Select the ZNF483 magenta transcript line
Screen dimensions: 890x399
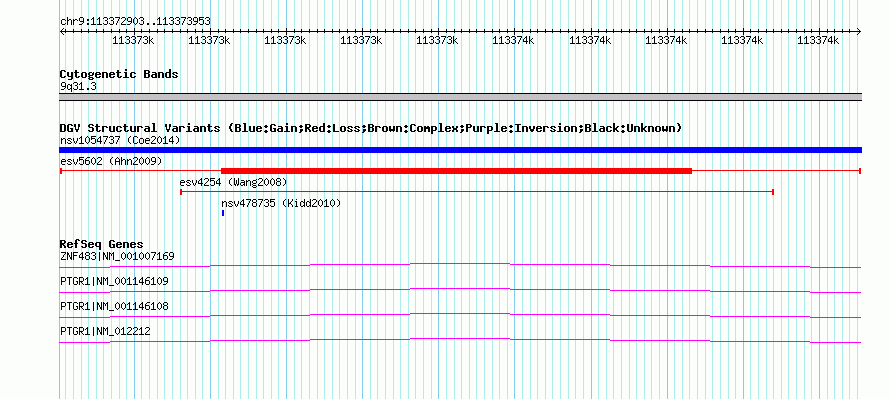tap(460, 265)
